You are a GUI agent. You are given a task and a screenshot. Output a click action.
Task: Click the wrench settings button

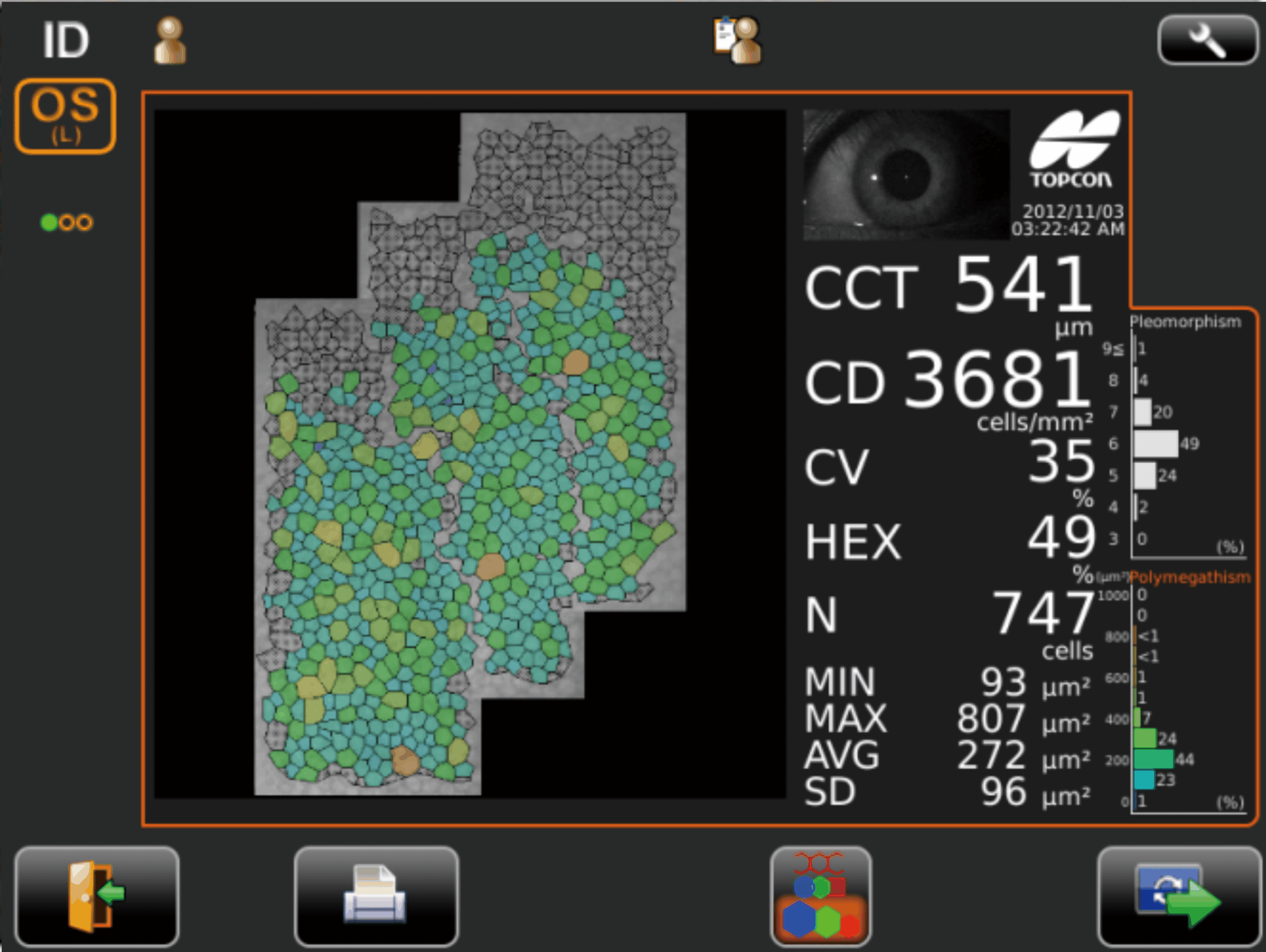click(x=1208, y=40)
